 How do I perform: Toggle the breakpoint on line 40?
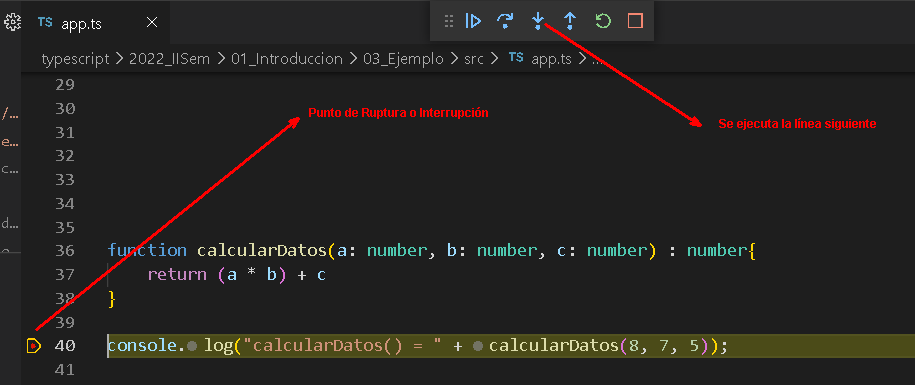tap(34, 346)
